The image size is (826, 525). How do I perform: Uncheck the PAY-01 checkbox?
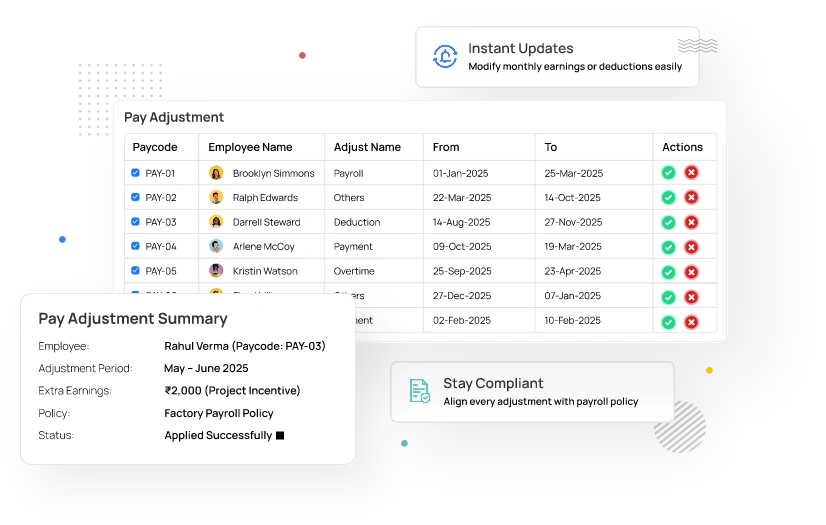[x=135, y=173]
